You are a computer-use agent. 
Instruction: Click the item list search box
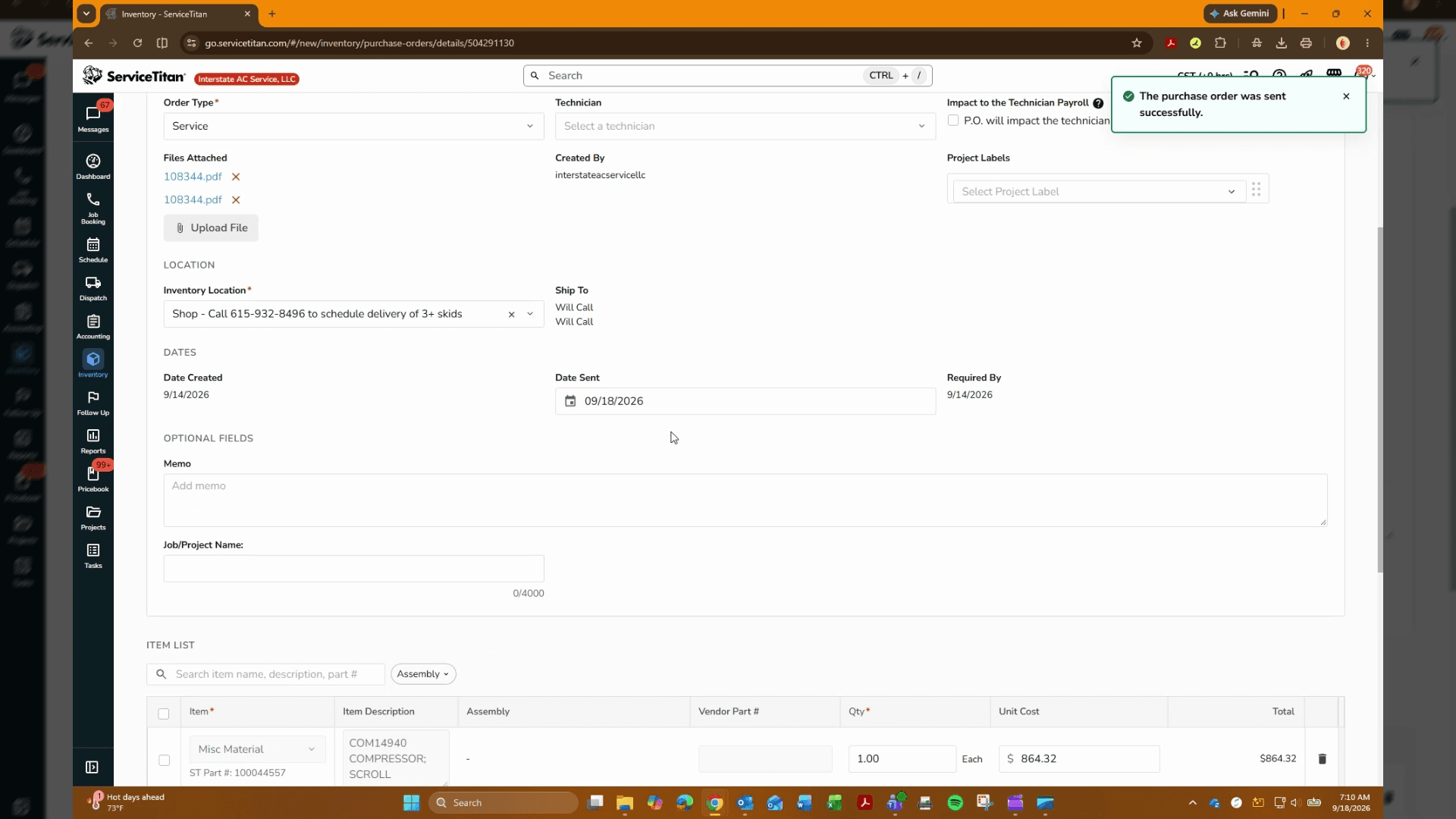[265, 674]
